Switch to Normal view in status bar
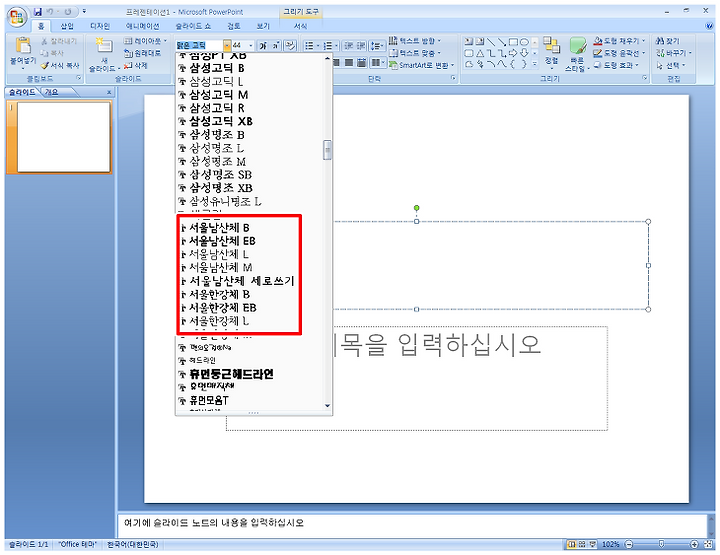Image resolution: width=720 pixels, height=555 pixels. (x=572, y=544)
